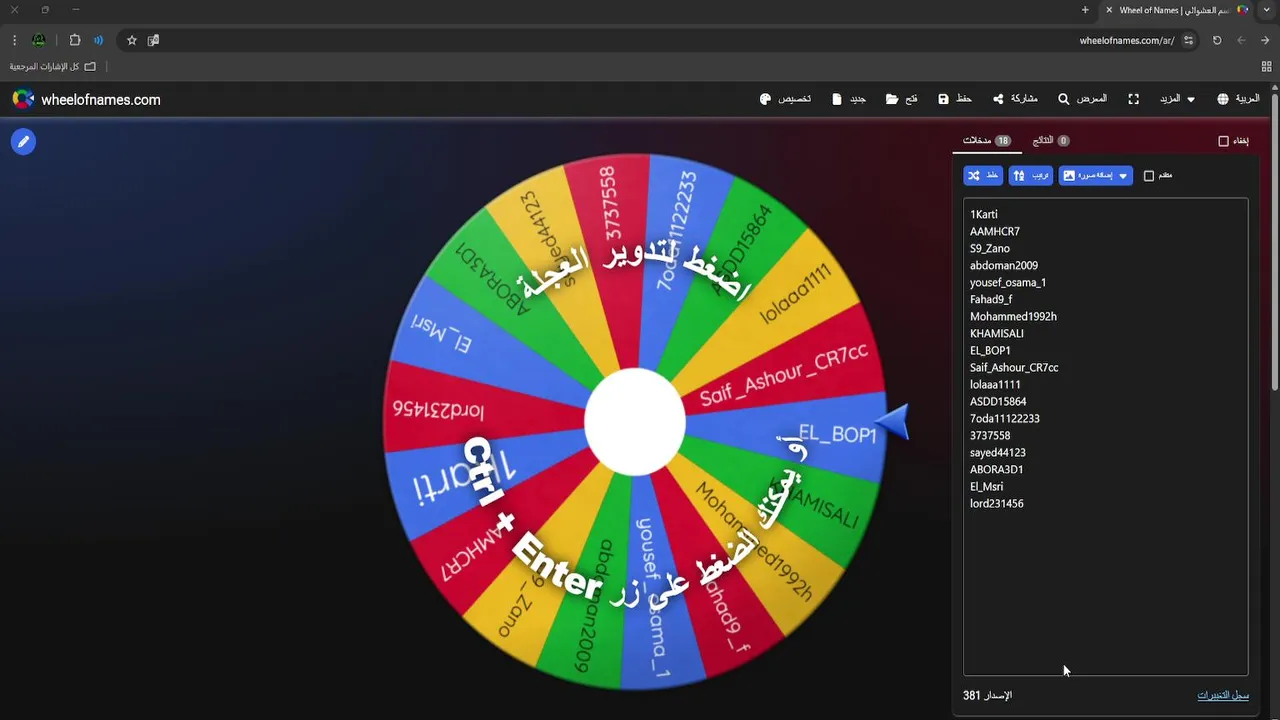Close the Wheel of Names tab

1109,10
